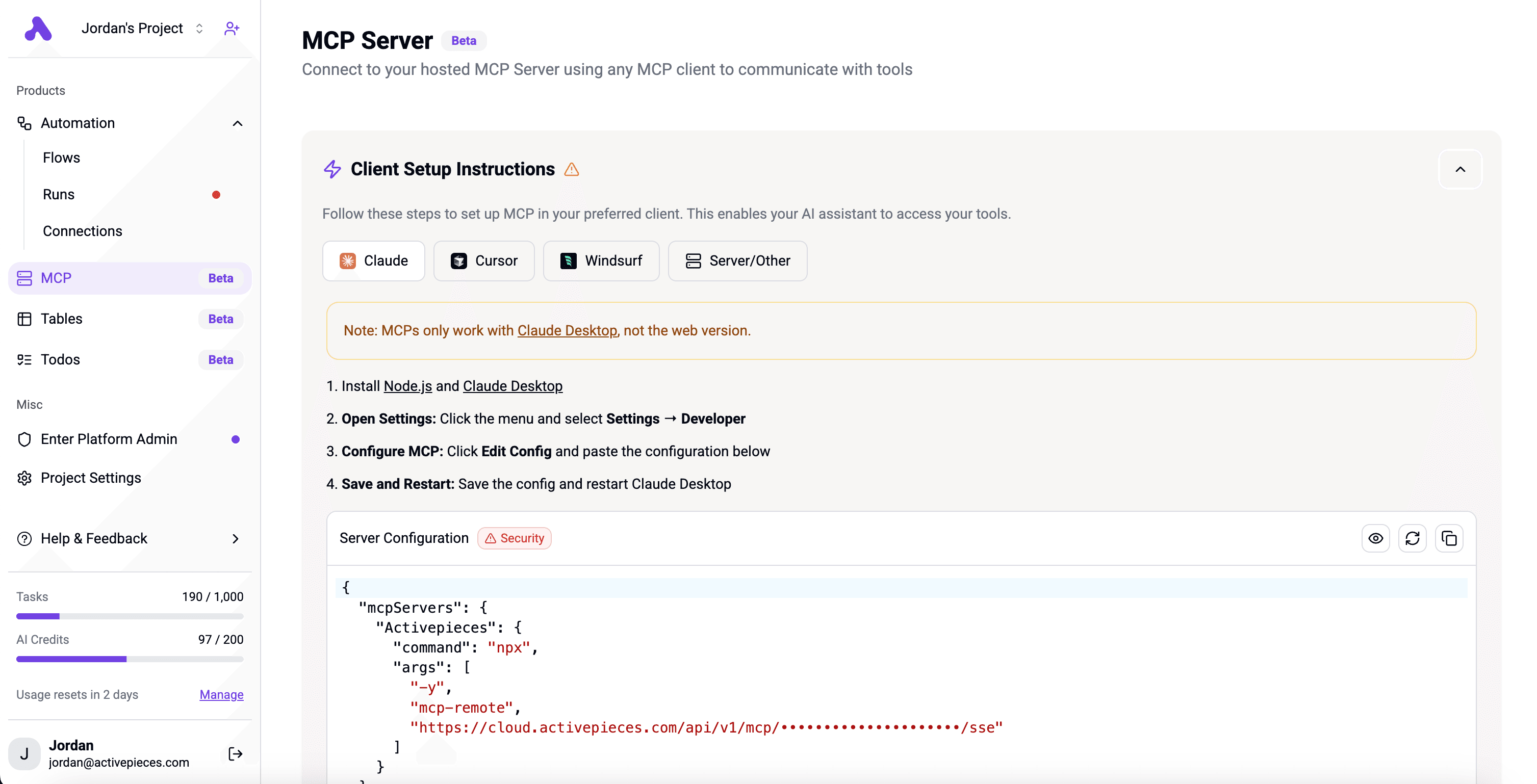Expand Help & Feedback arrow
The width and height of the screenshot is (1537, 784).
click(x=235, y=539)
